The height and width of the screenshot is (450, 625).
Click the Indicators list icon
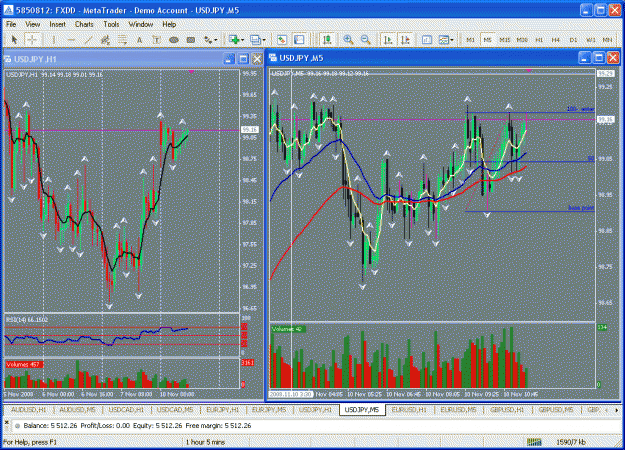click(x=427, y=40)
